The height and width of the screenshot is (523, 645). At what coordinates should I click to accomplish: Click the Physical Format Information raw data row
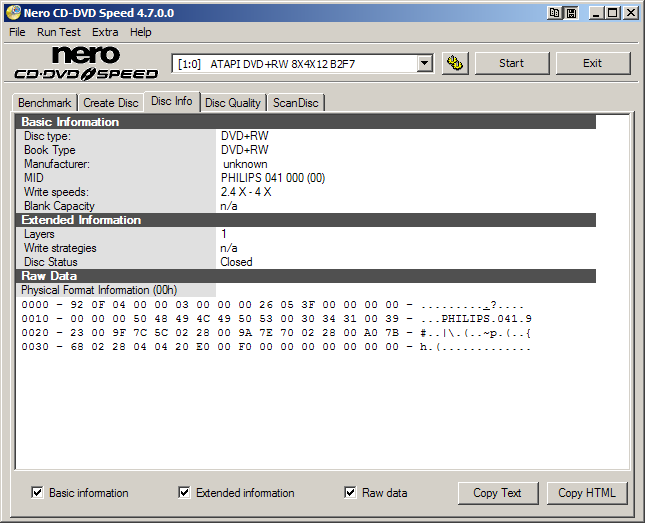tap(100, 290)
